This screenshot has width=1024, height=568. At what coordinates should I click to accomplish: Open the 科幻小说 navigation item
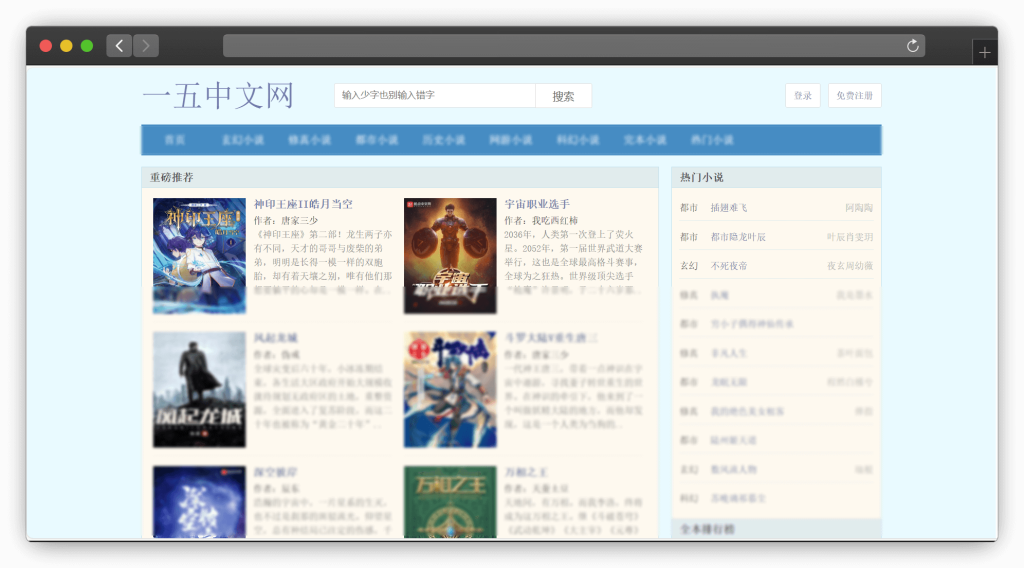(x=578, y=140)
